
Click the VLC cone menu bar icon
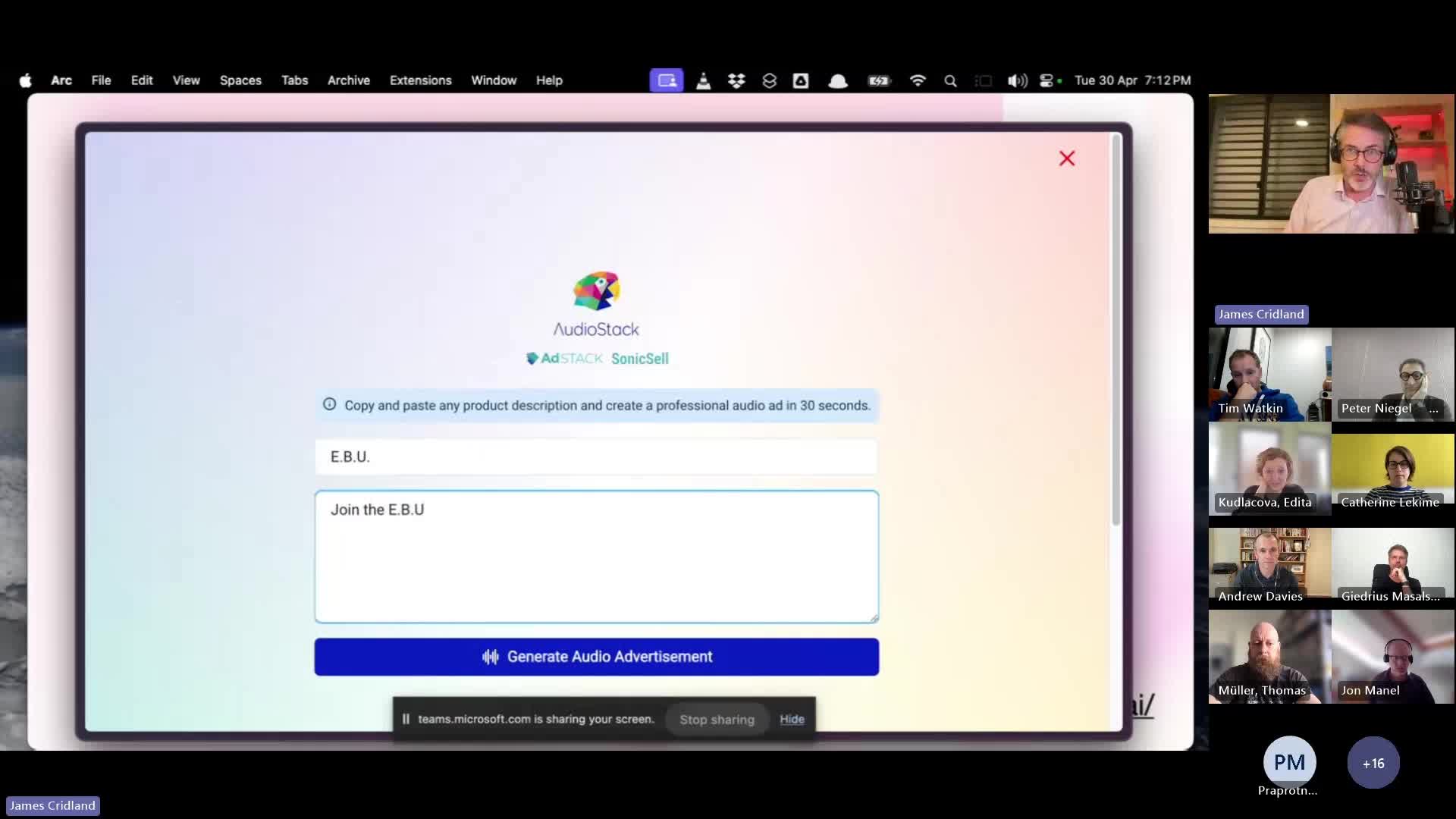pyautogui.click(x=704, y=80)
